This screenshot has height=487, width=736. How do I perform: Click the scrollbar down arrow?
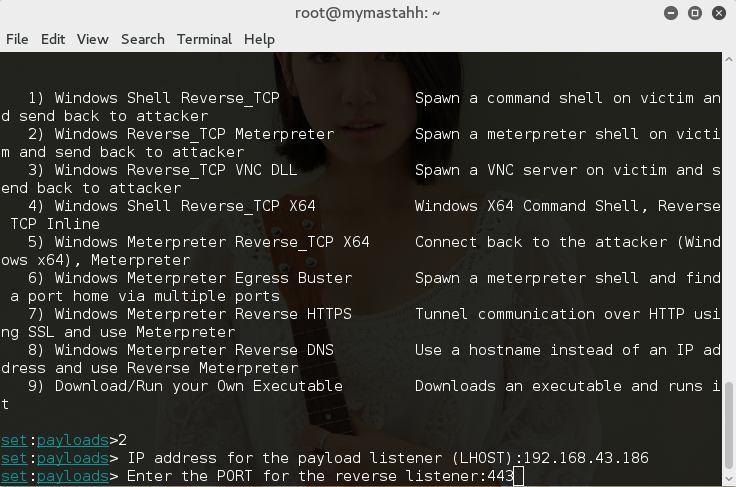pyautogui.click(x=728, y=479)
